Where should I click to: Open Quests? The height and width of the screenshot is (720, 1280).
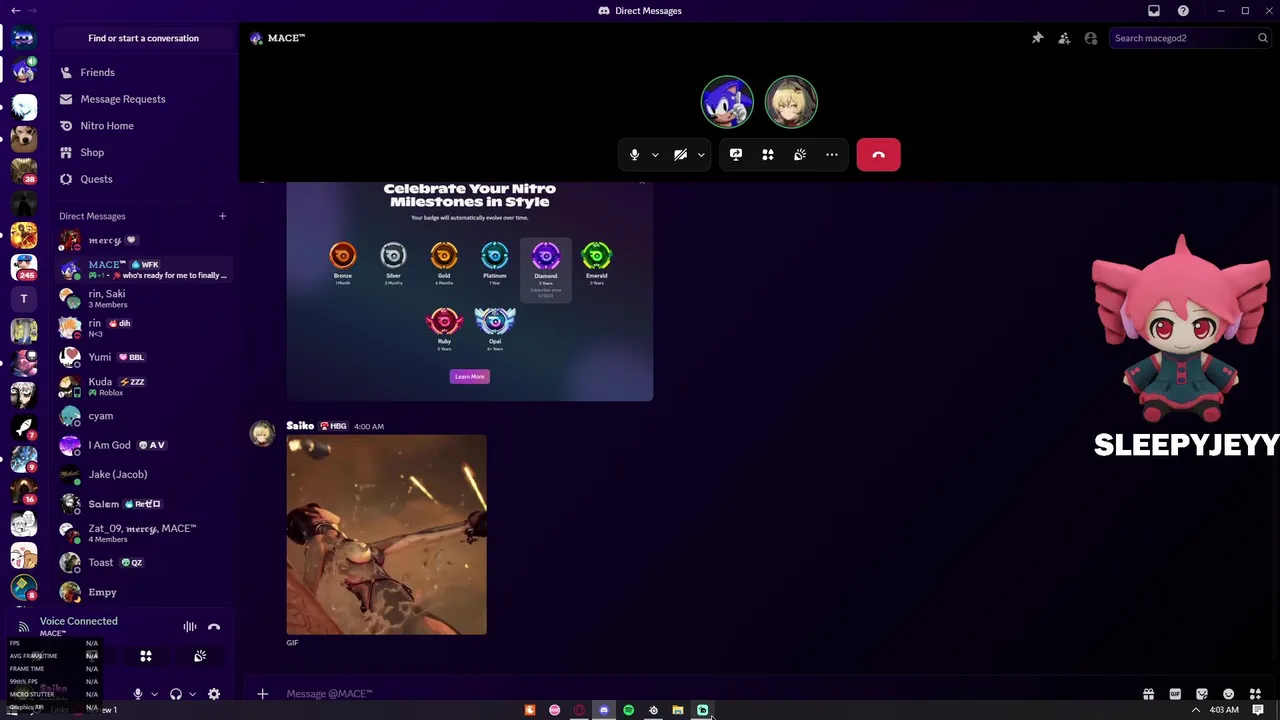coord(143,179)
